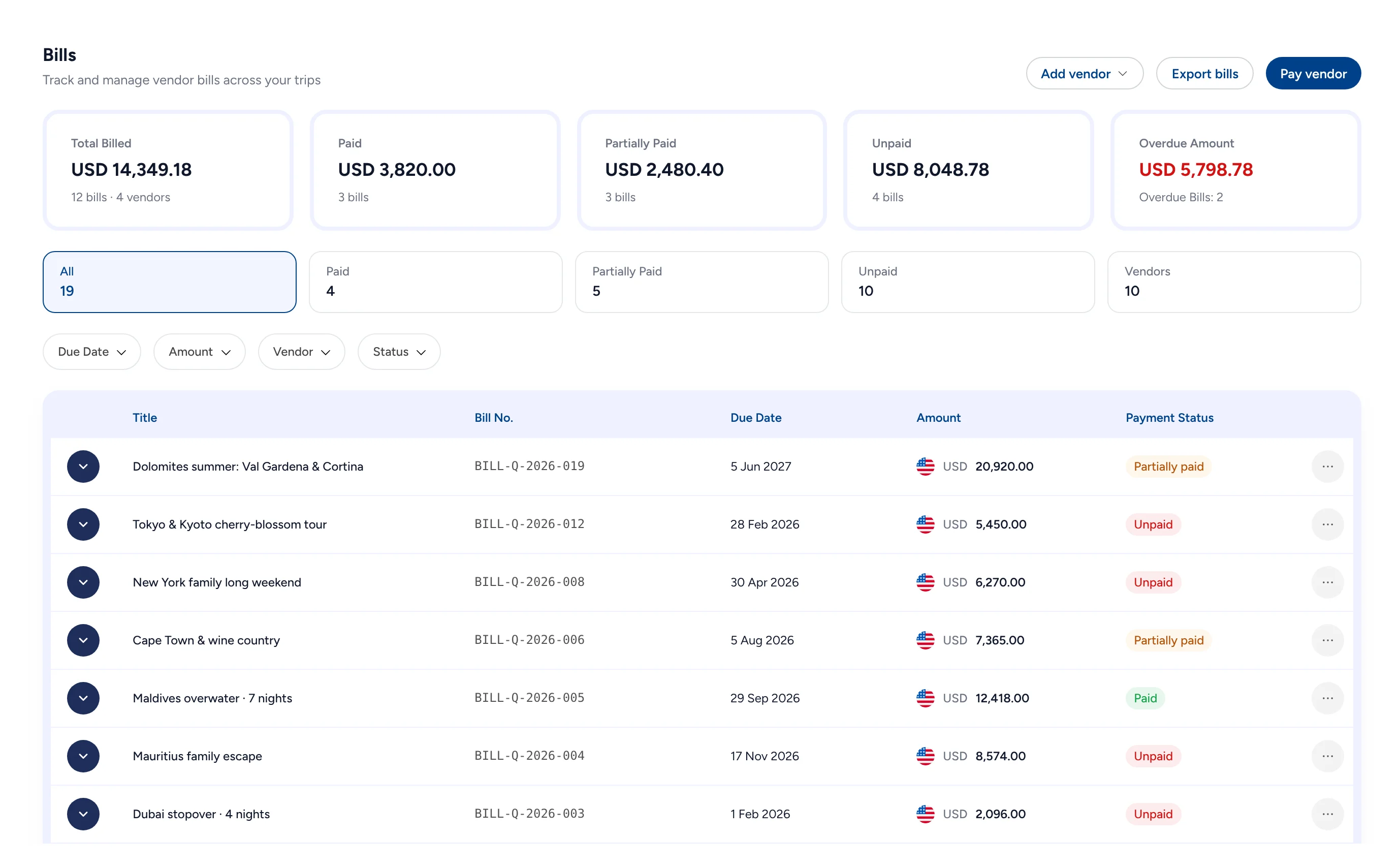The width and height of the screenshot is (1400, 868).
Task: Expand the Cape Town & wine country row
Action: pyautogui.click(x=83, y=640)
